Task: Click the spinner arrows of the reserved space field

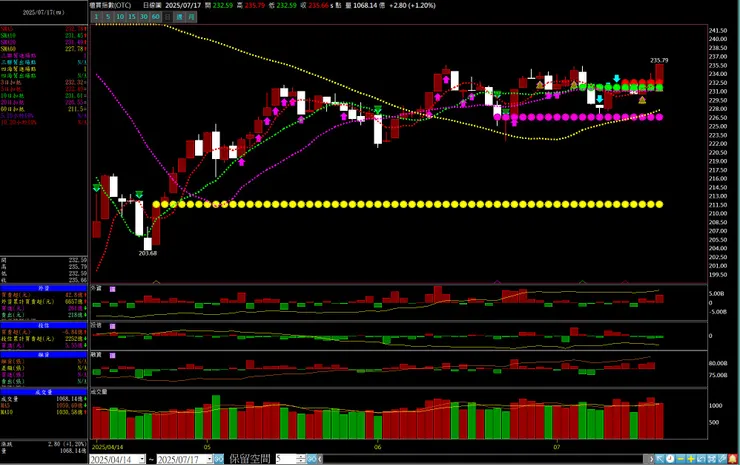Action: click(301, 459)
